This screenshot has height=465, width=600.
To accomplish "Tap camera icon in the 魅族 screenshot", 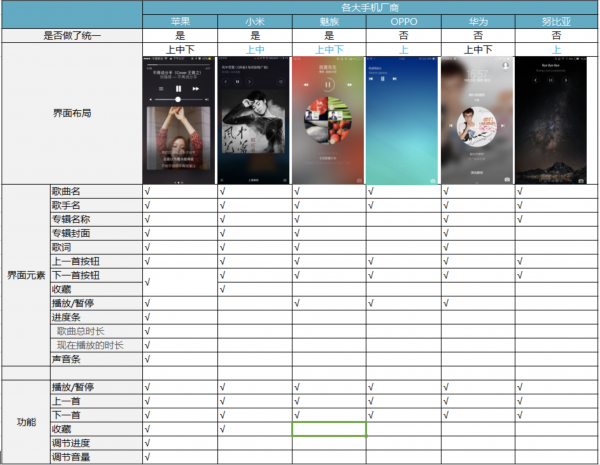I will coord(359,181).
